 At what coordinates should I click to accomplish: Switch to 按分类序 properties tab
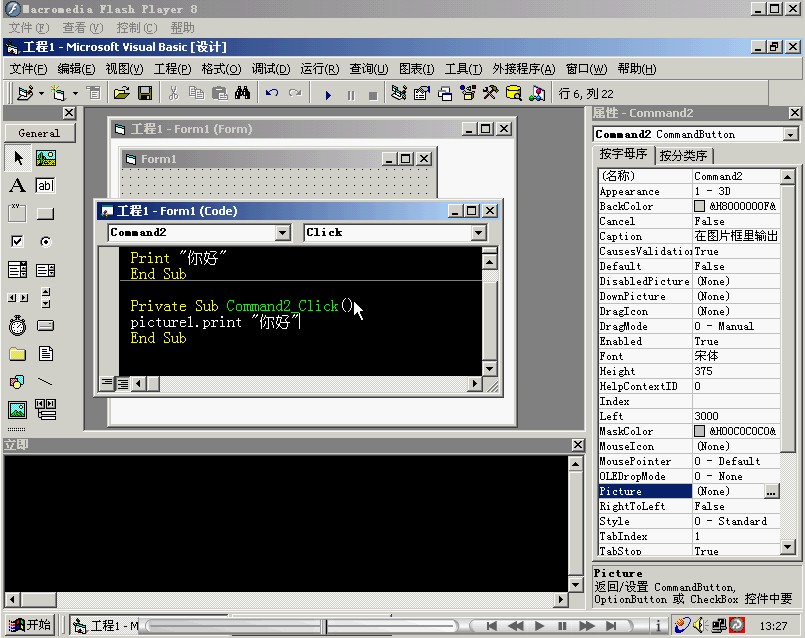click(x=684, y=155)
